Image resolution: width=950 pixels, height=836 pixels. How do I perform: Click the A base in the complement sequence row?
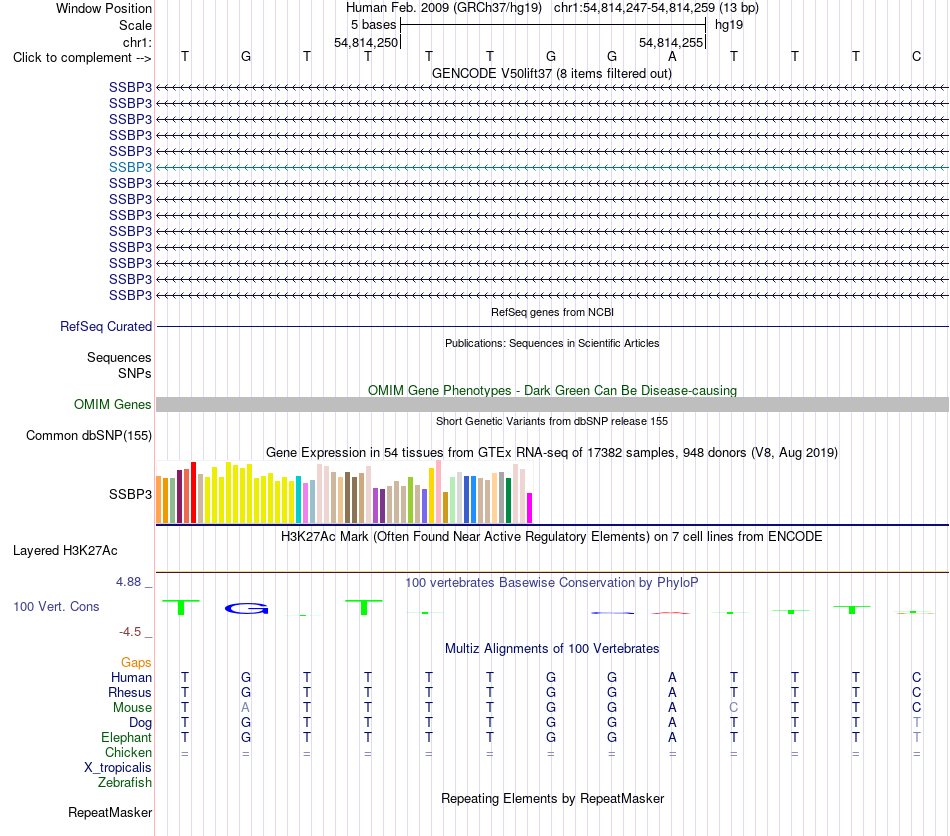point(672,56)
